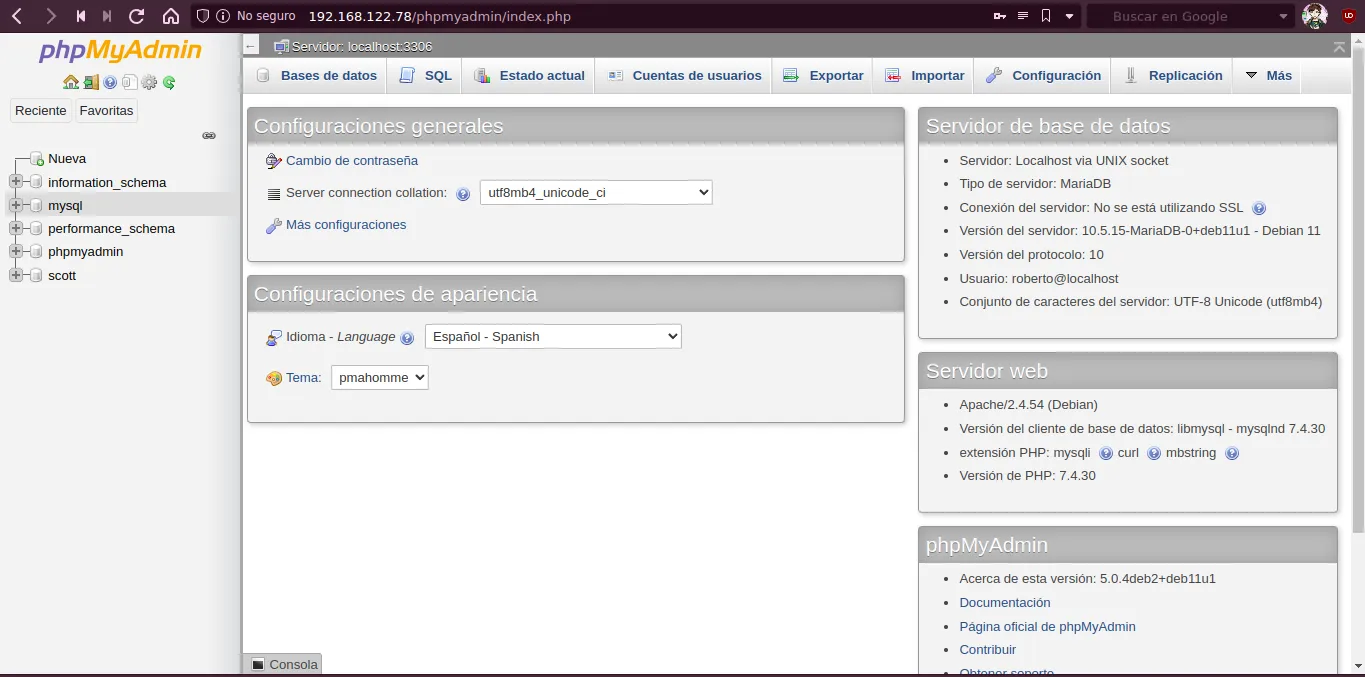1365x677 pixels.
Task: Click browser reload button
Action: [137, 16]
